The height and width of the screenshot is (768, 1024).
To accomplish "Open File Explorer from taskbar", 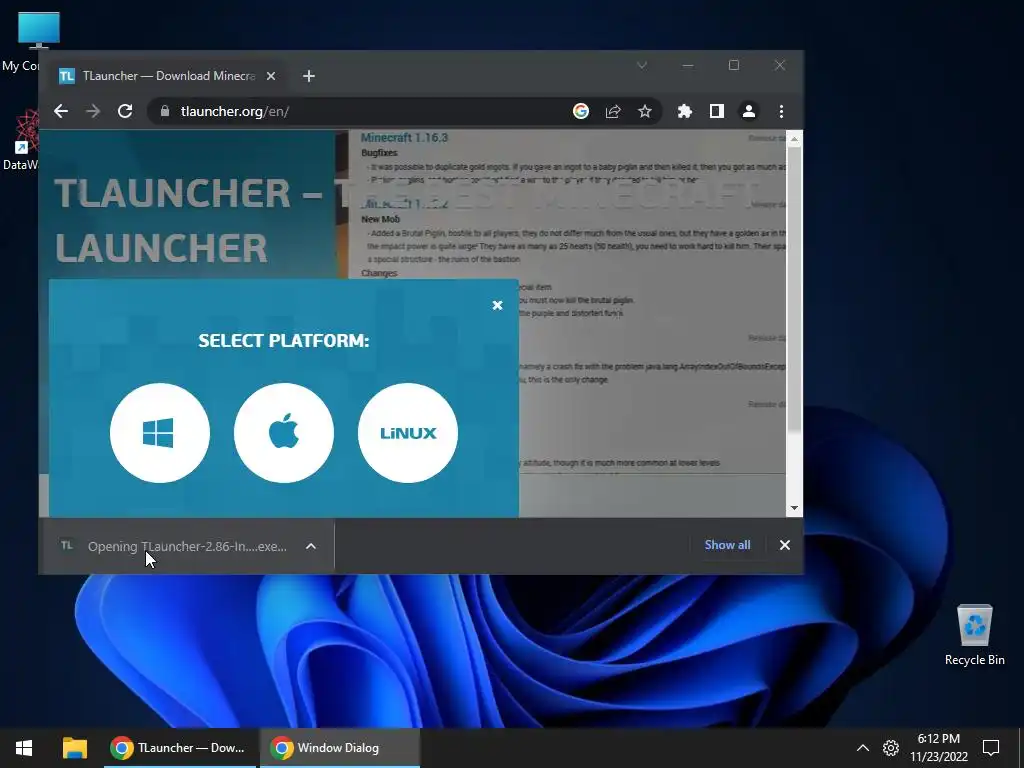I will 75,748.
